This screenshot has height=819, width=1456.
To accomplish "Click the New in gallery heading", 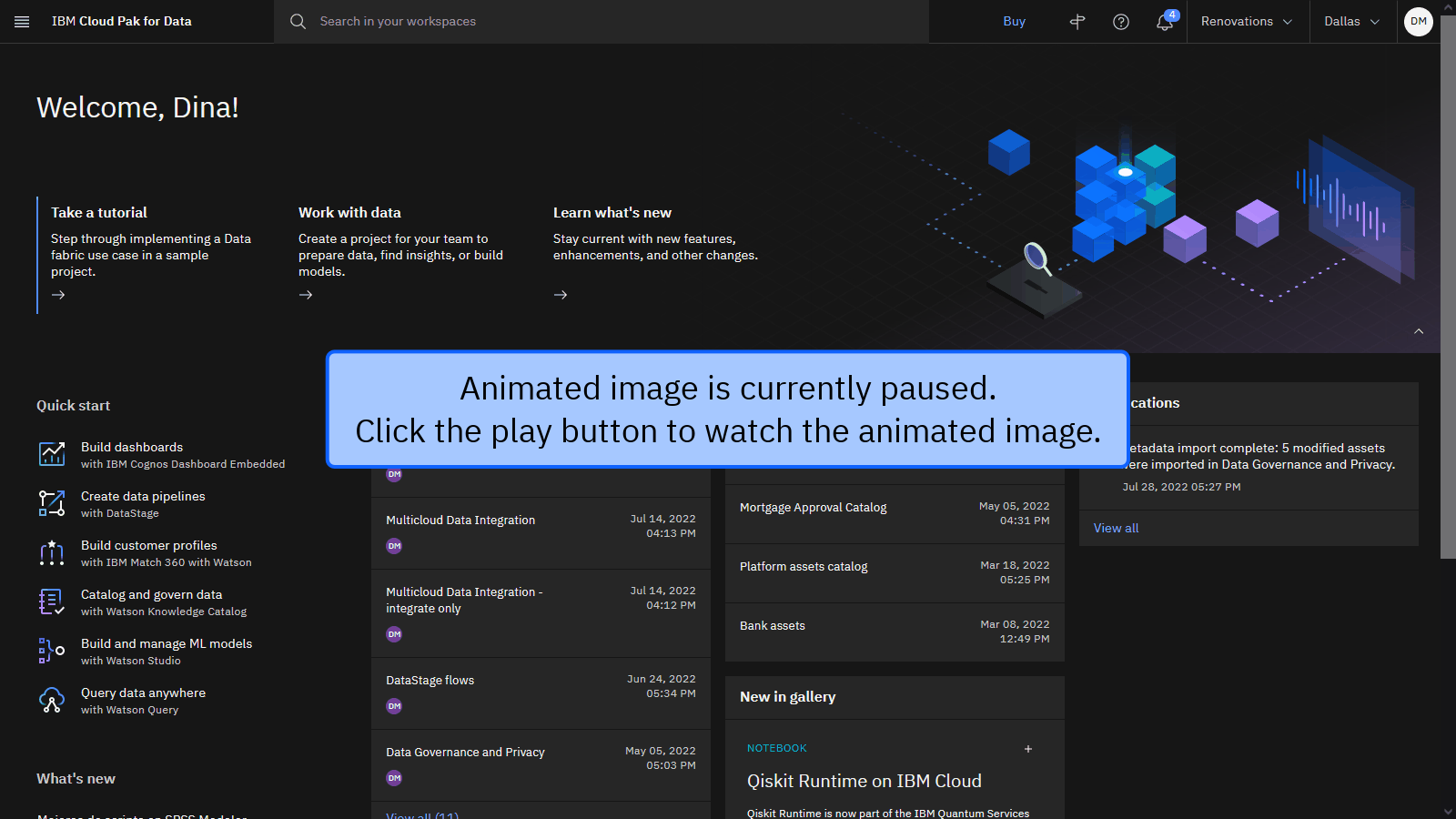I will [x=788, y=697].
